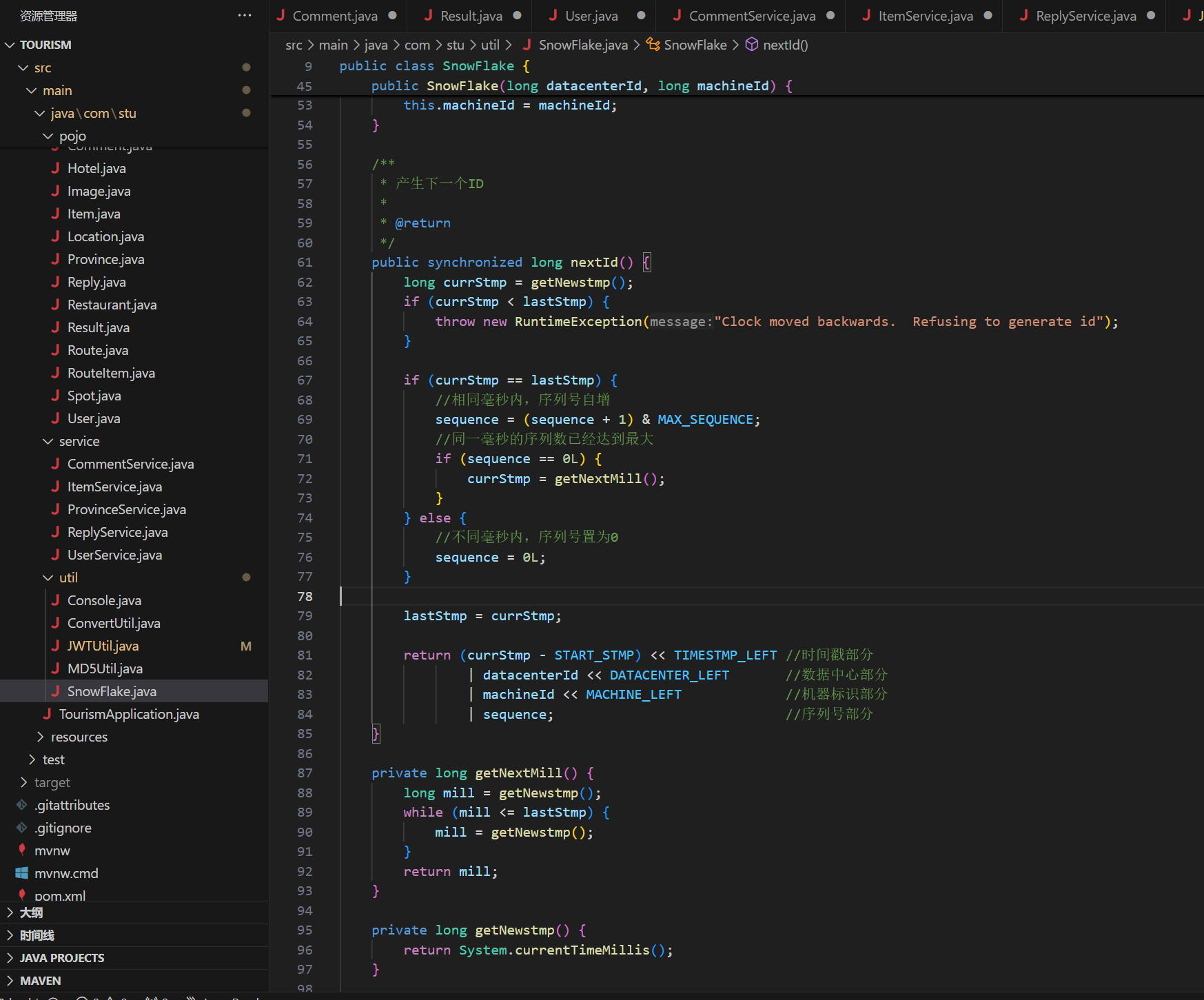The width and height of the screenshot is (1204, 1000).
Task: Click unsaved dot on Comment.java tab
Action: (392, 15)
